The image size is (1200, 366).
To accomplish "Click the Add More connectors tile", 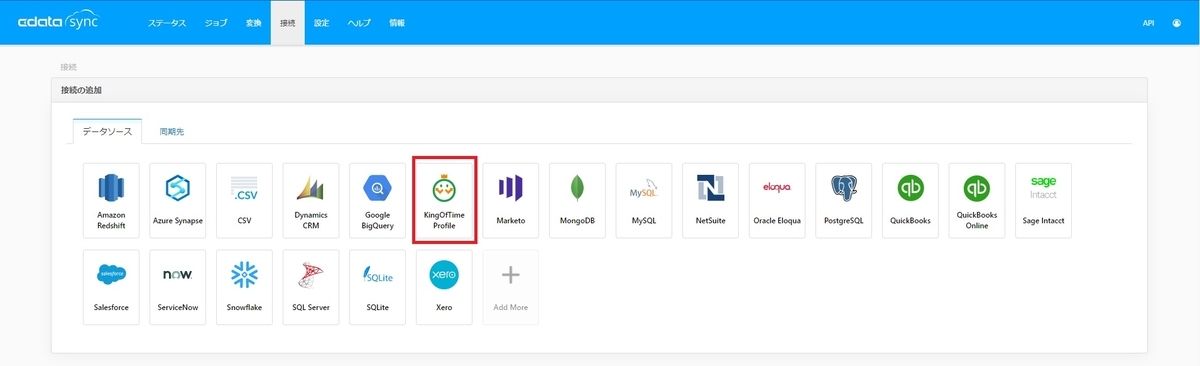I will (511, 287).
